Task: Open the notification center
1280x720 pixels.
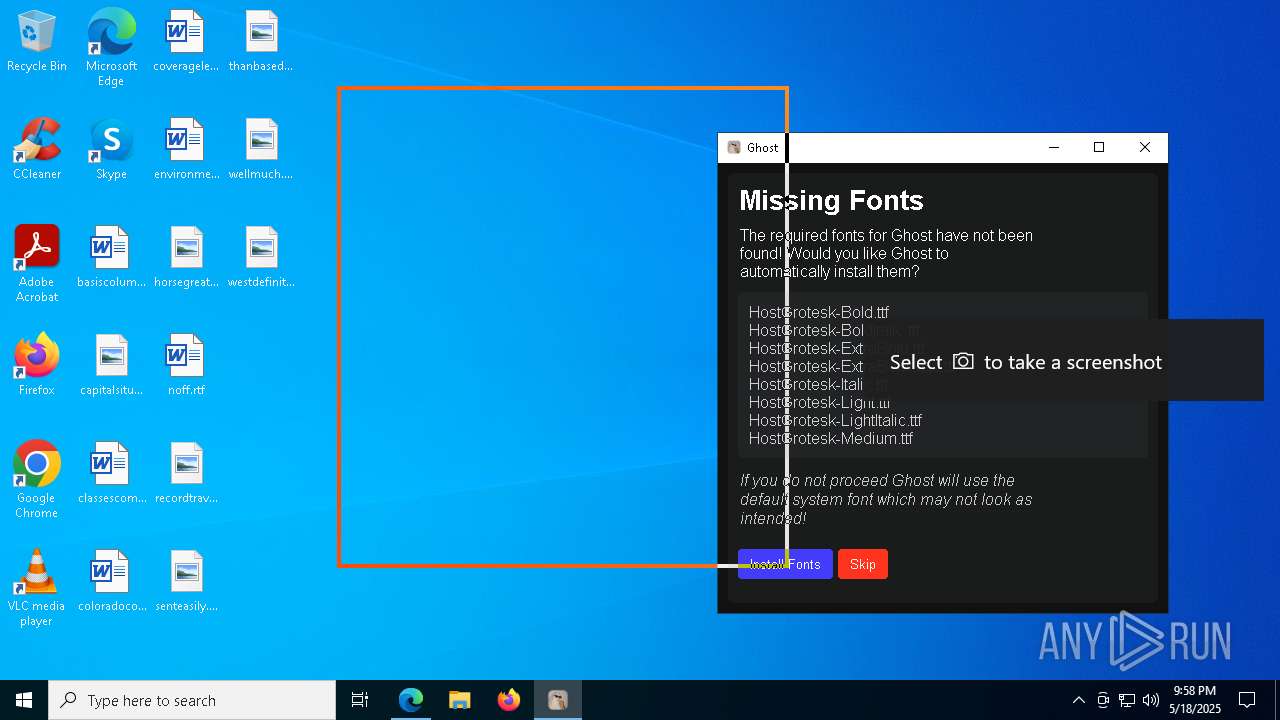Action: [x=1247, y=700]
